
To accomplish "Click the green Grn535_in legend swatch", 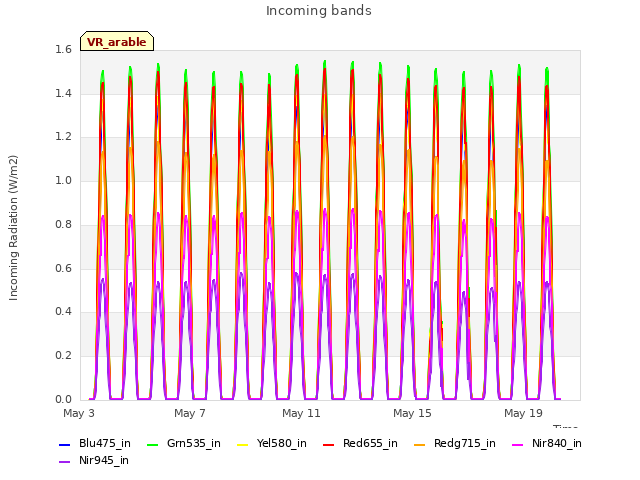I will [152, 444].
